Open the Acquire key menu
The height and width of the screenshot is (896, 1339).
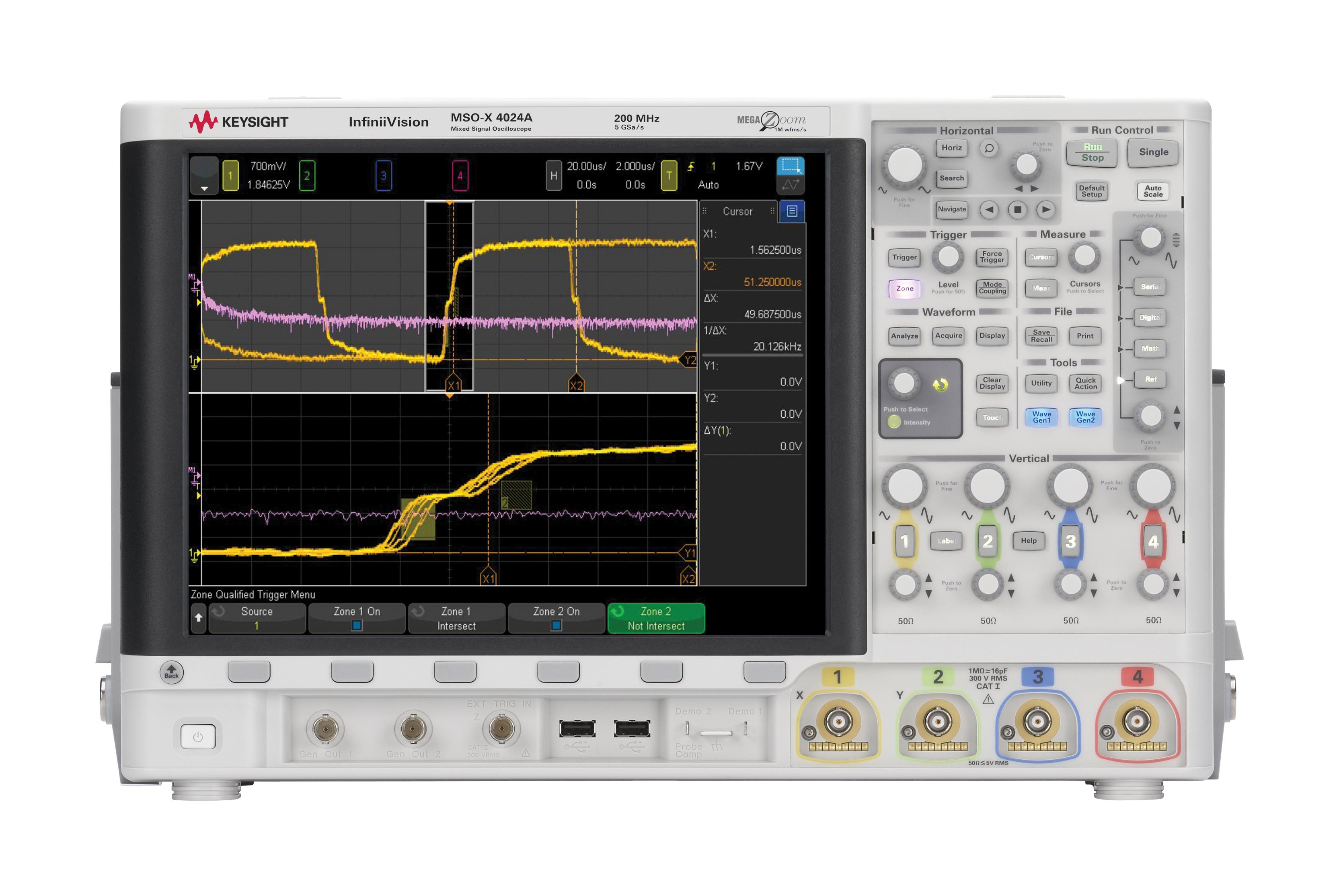click(948, 336)
